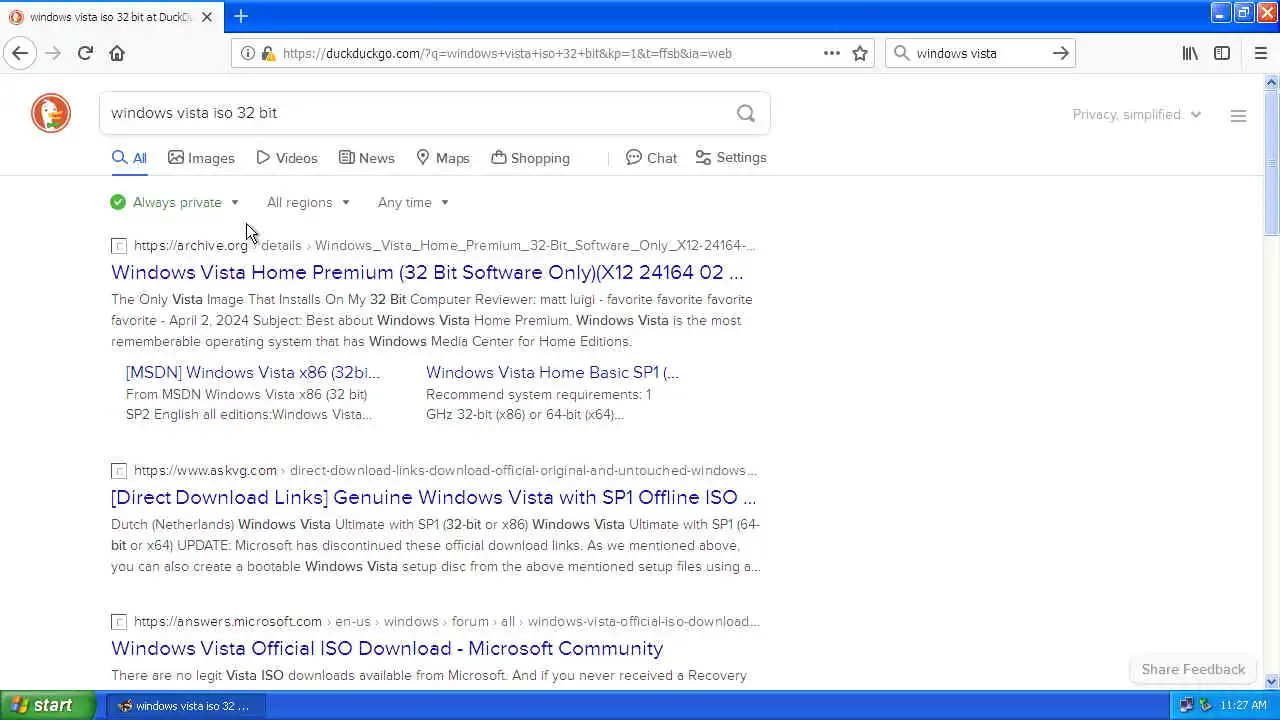Switch to the News tab
The width and height of the screenshot is (1280, 720).
(366, 158)
